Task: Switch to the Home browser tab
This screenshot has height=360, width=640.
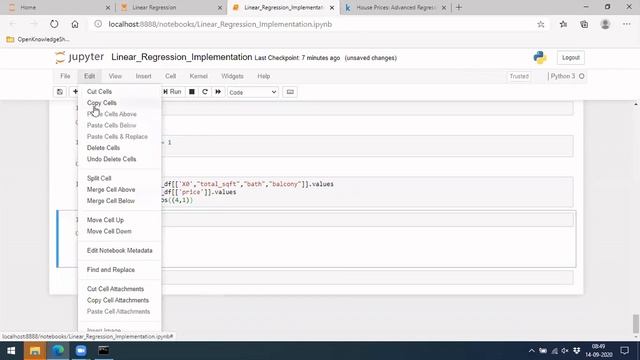Action: pyautogui.click(x=57, y=7)
